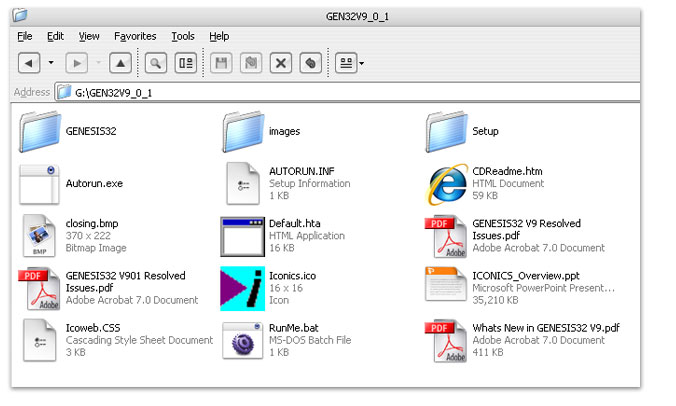676x406 pixels.
Task: Open the Tools menu
Action: tap(183, 36)
